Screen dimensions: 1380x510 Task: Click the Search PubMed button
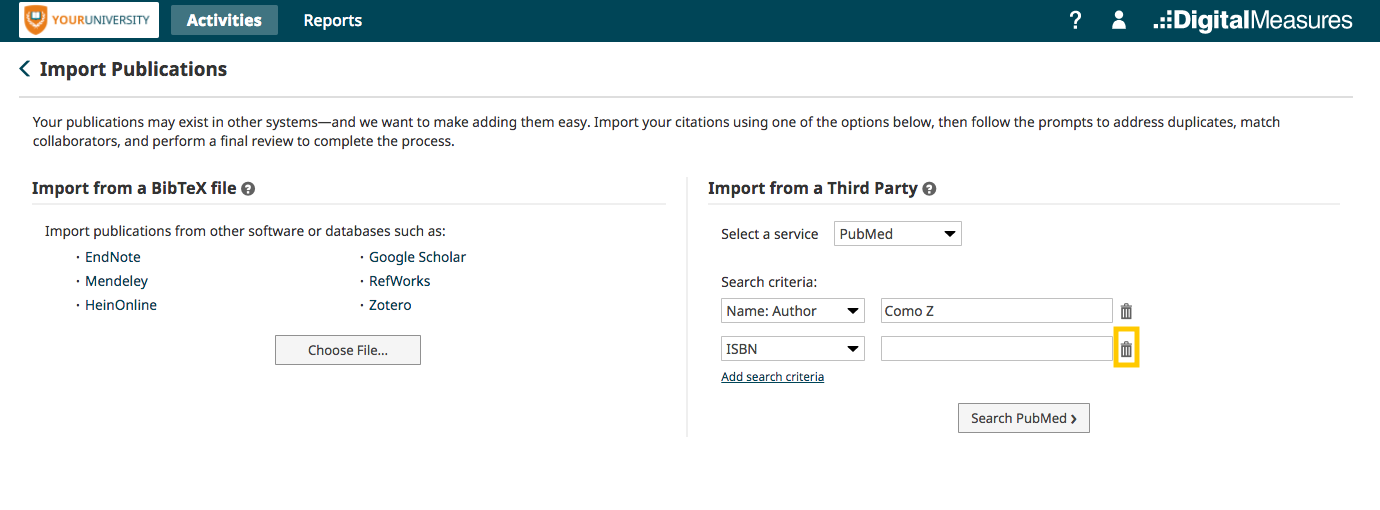(1024, 418)
